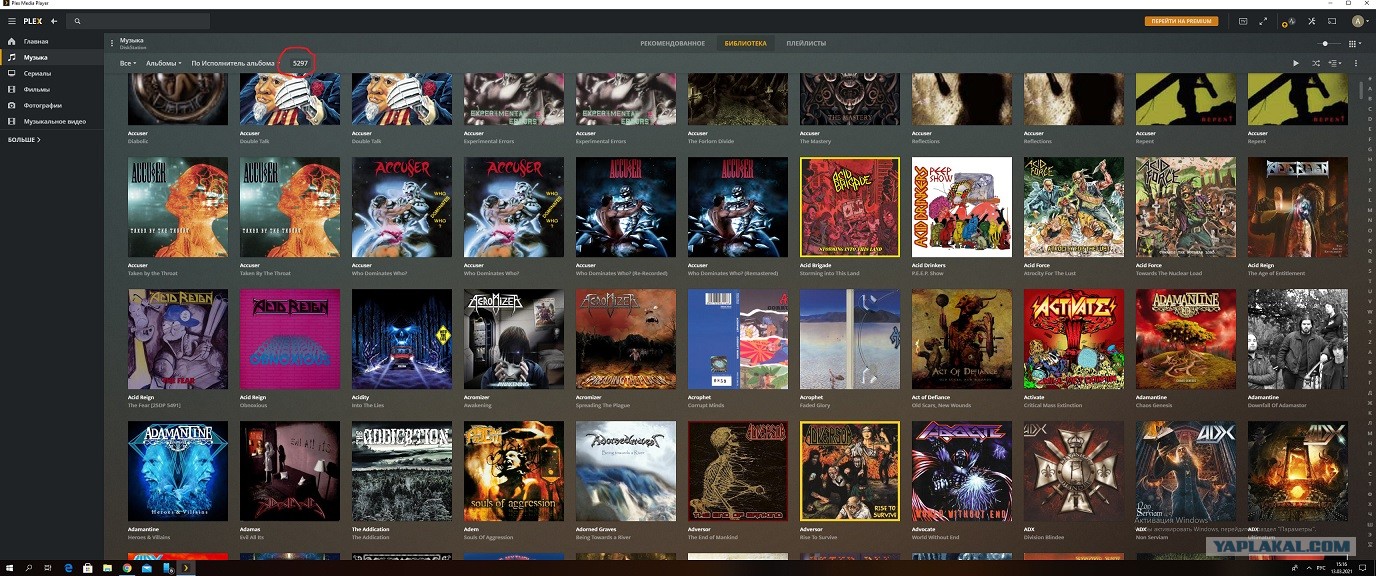Open the Альбомы type dropdown
Viewport: 1376px width, 576px height.
(164, 63)
